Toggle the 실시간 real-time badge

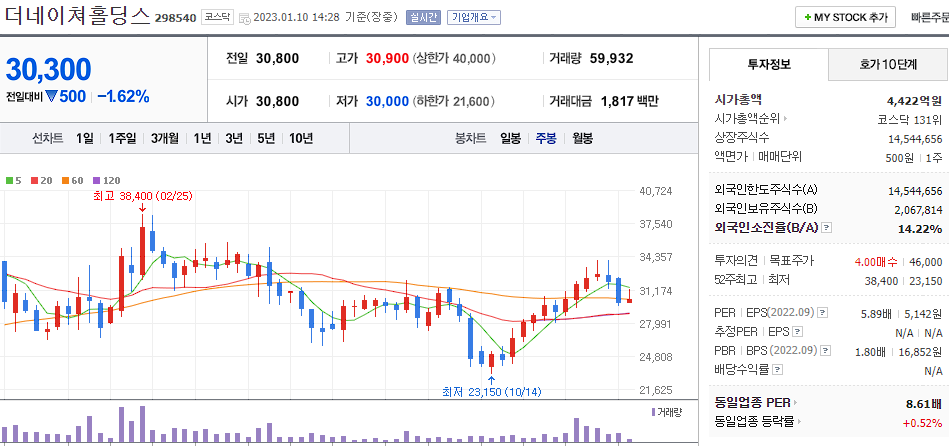point(424,18)
